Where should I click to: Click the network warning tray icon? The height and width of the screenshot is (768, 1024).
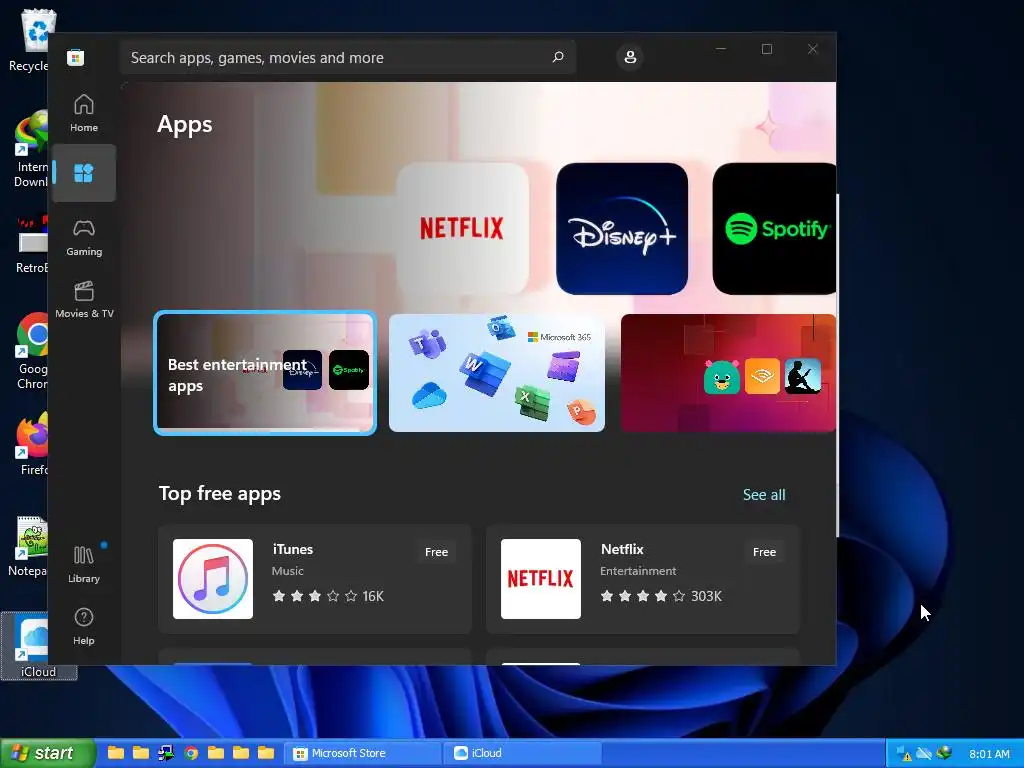(x=904, y=753)
